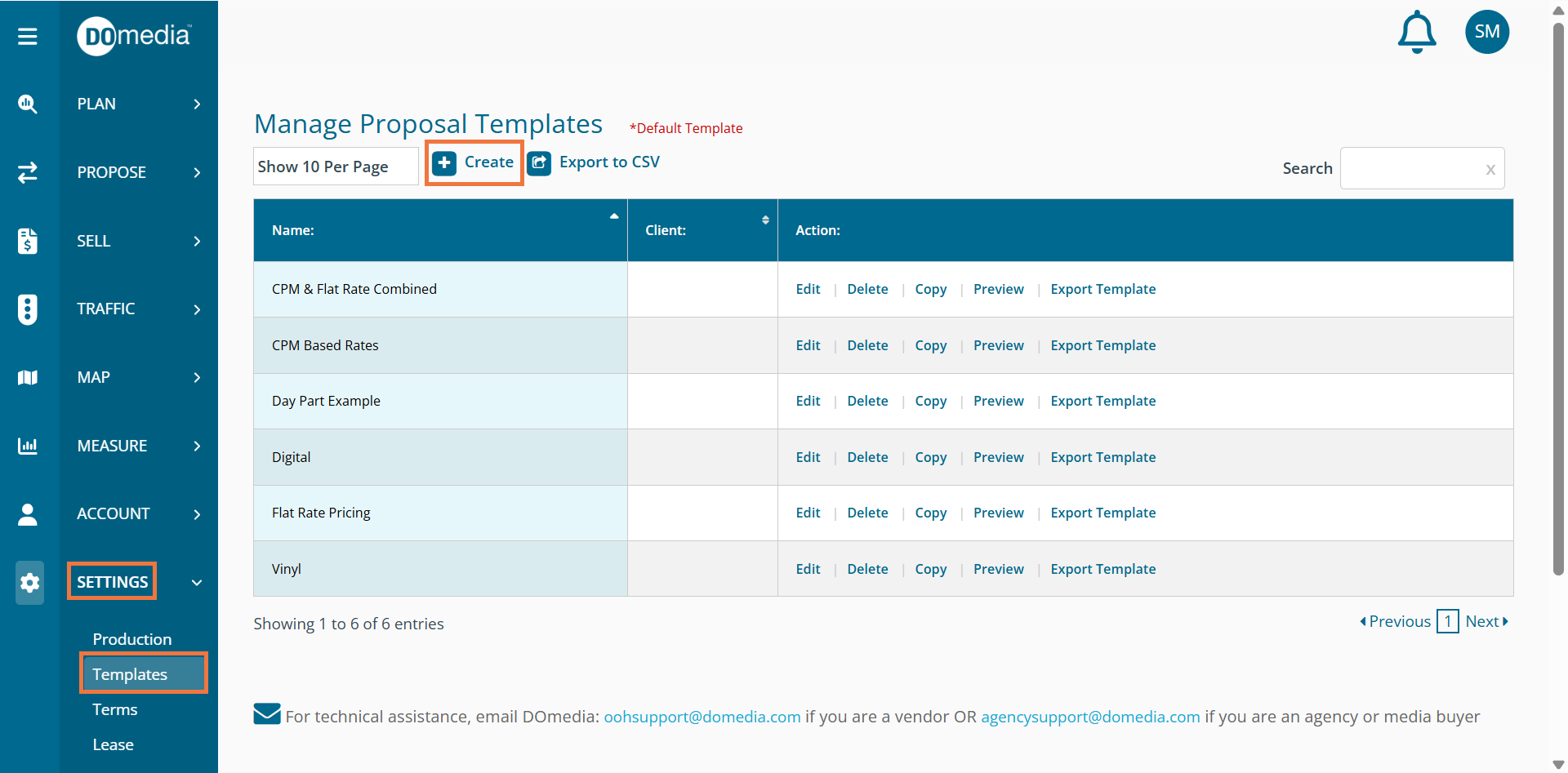Expand the PLAN menu chevron
The image size is (1568, 773).
click(x=197, y=104)
